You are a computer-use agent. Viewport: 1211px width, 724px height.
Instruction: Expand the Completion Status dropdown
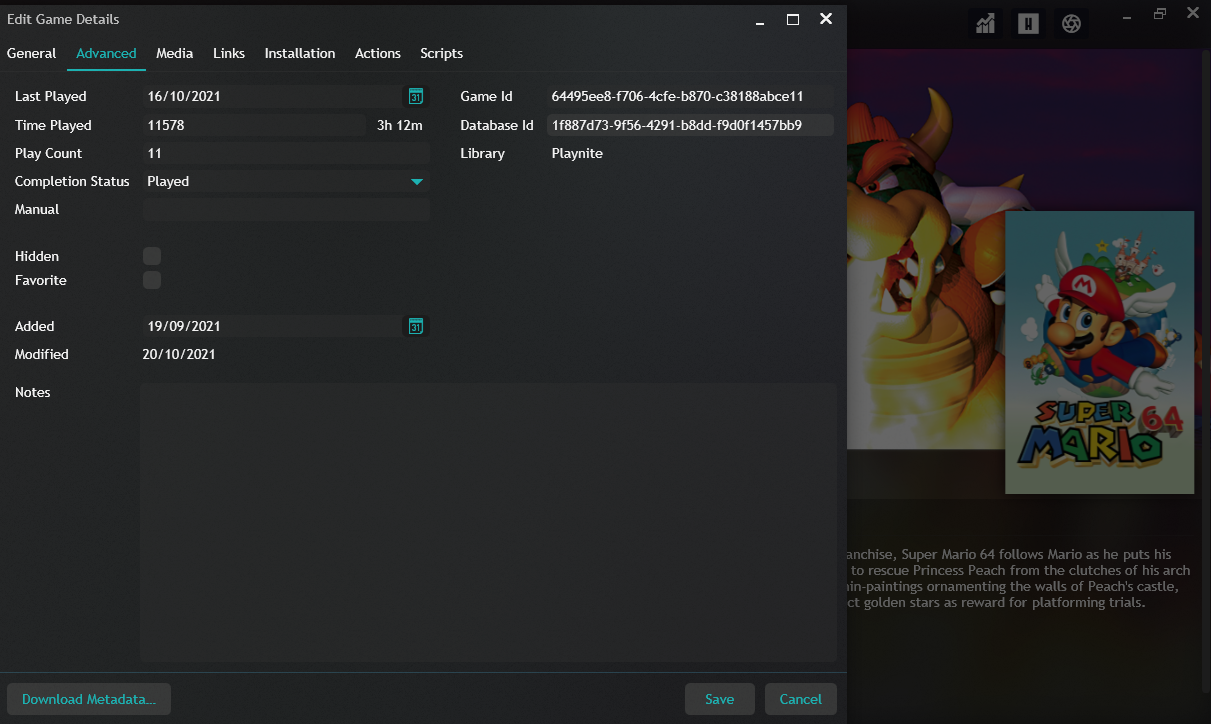(x=417, y=181)
